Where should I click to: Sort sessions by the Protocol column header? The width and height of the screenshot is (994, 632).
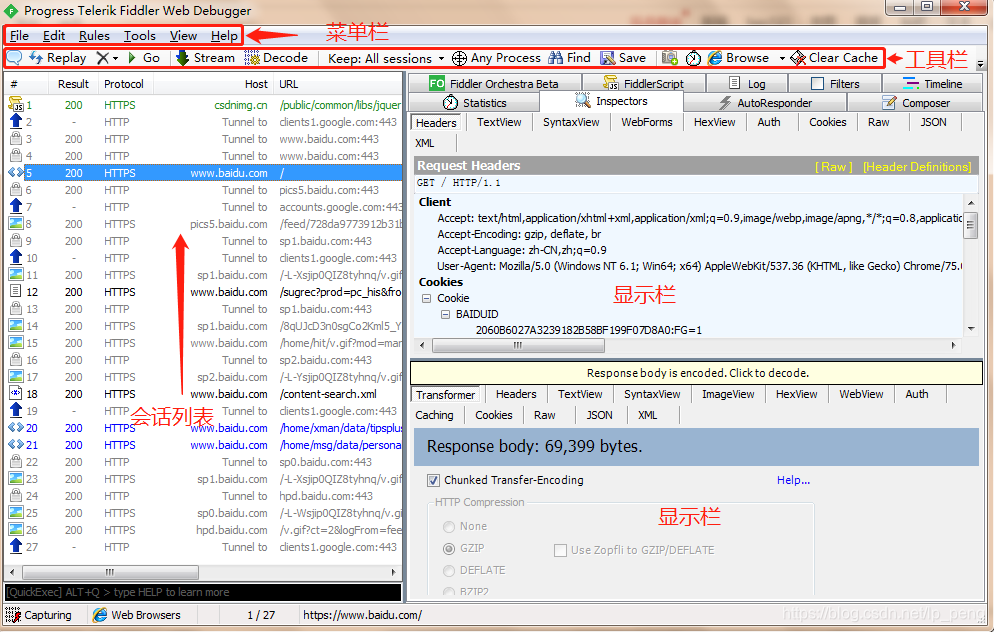[124, 84]
